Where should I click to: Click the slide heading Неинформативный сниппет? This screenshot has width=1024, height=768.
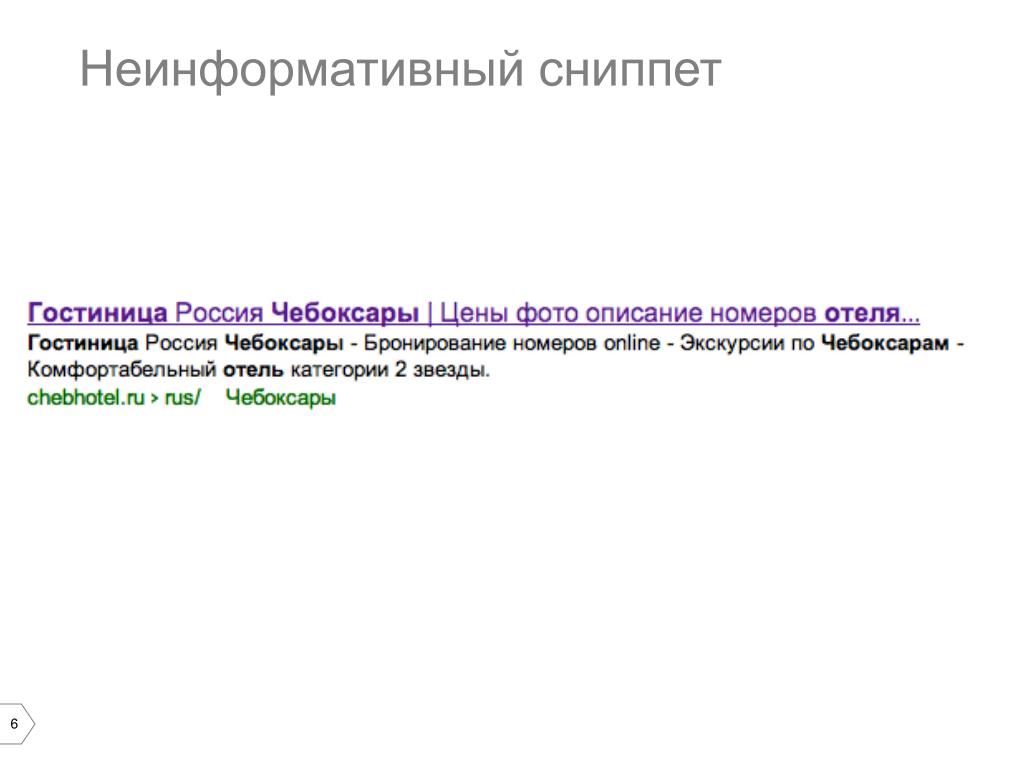click(400, 70)
